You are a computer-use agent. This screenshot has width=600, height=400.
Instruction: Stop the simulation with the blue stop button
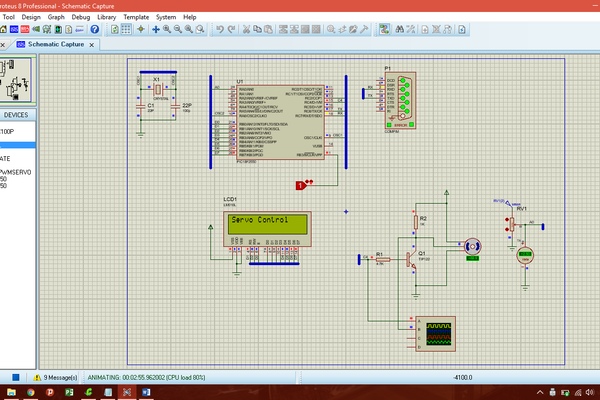click(16, 377)
